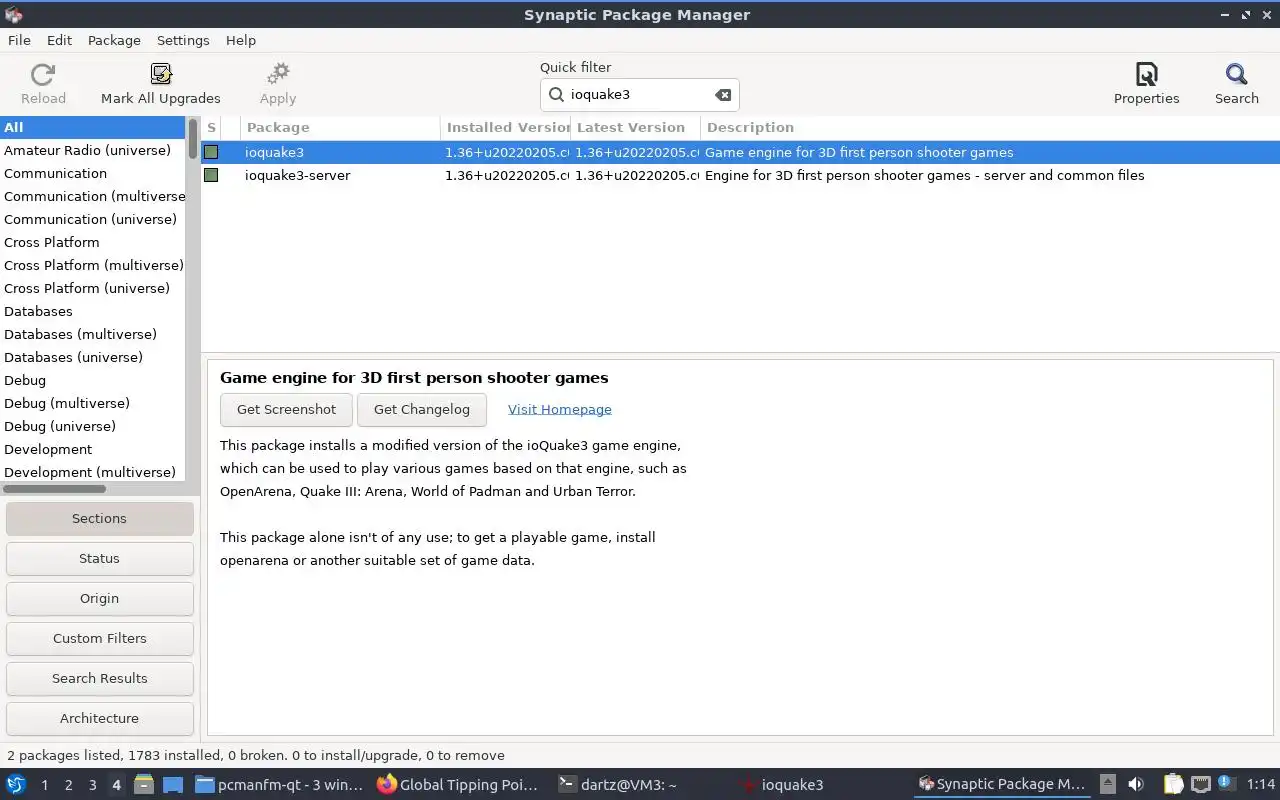Image resolution: width=1280 pixels, height=800 pixels.
Task: Switch to virtual desktop 3
Action: point(93,785)
